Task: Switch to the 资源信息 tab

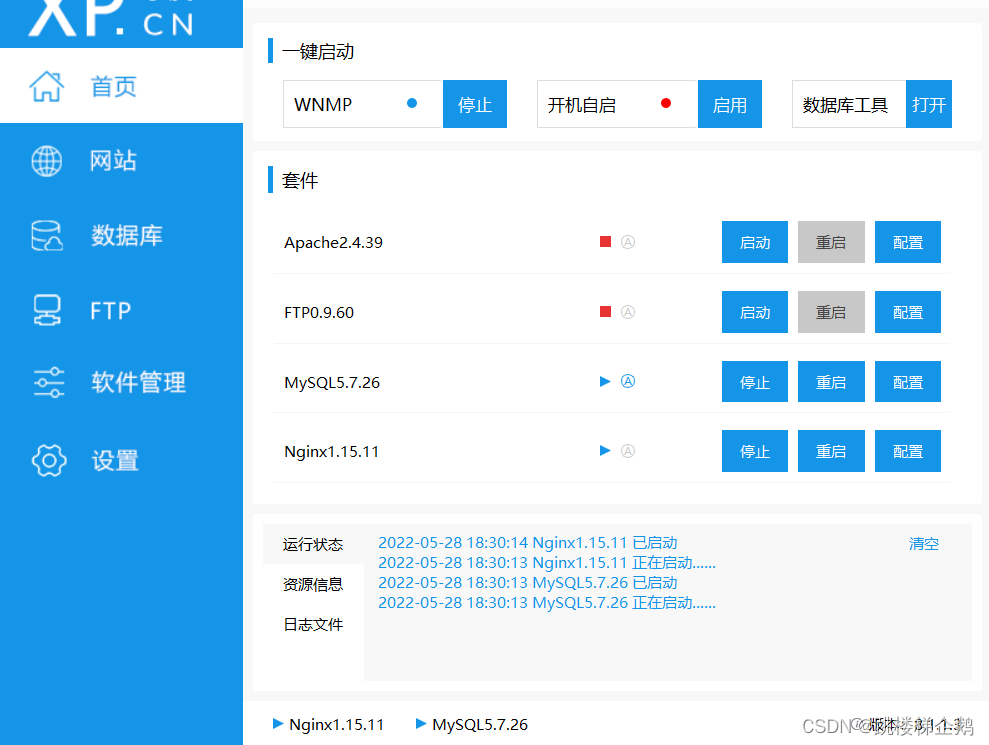Action: coord(313,584)
